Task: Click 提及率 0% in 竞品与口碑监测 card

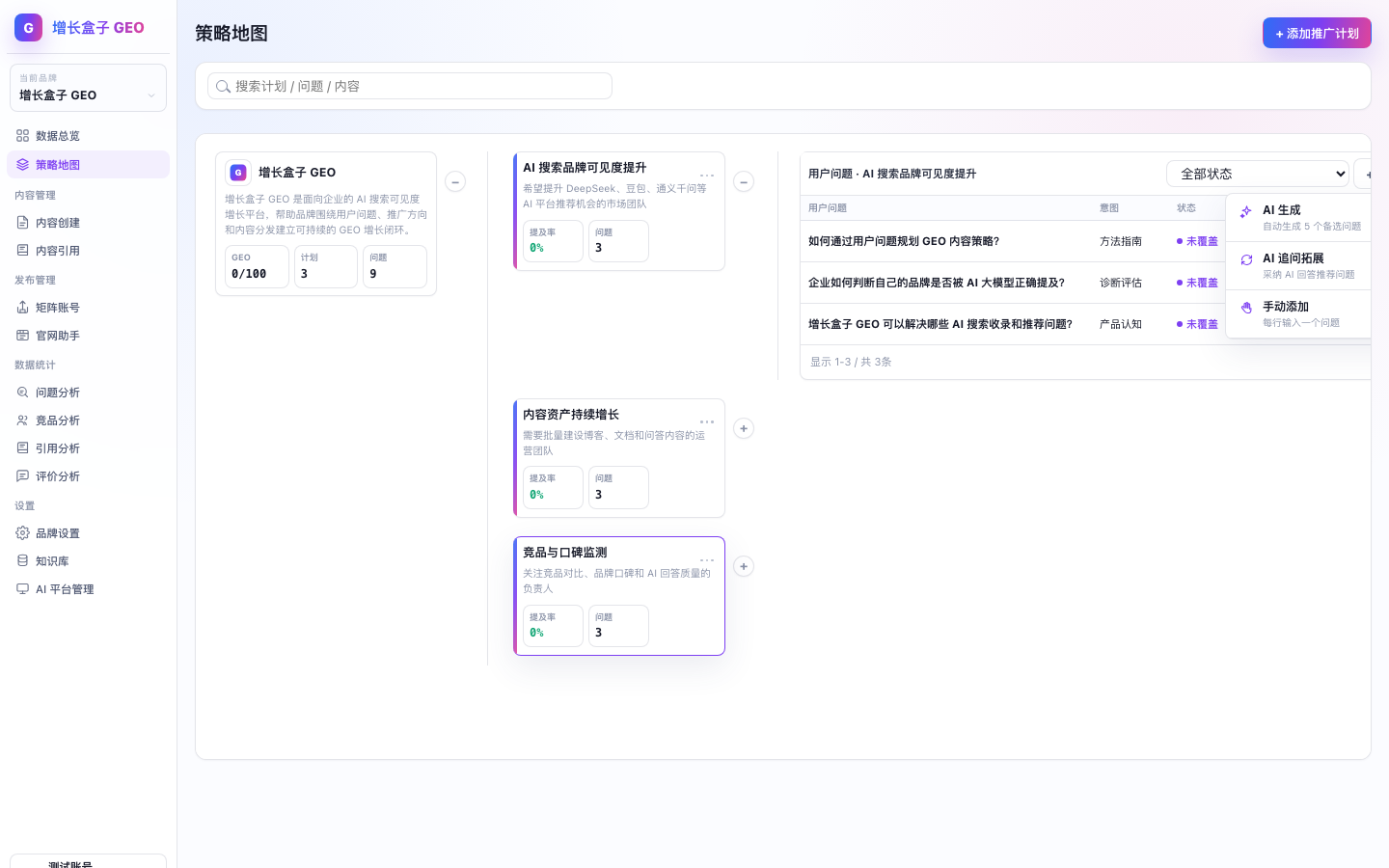Action: [553, 626]
